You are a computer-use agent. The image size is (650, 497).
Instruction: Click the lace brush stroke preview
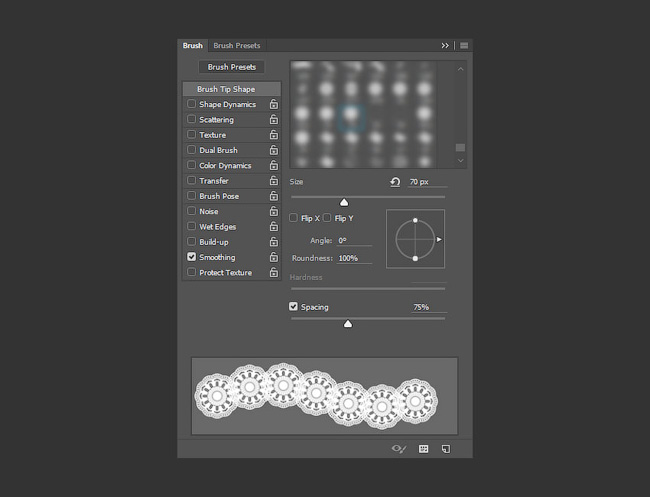pos(325,396)
